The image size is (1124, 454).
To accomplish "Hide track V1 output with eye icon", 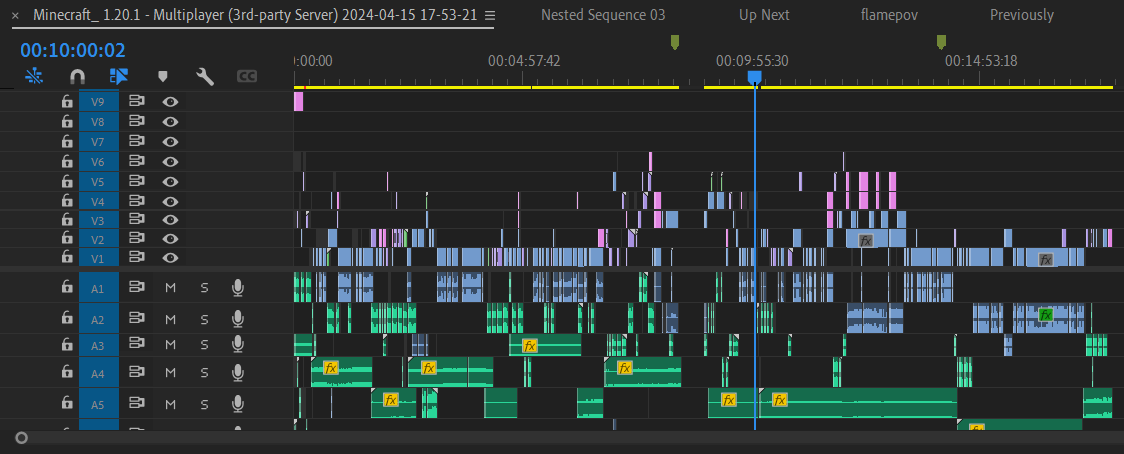I will pos(170,257).
